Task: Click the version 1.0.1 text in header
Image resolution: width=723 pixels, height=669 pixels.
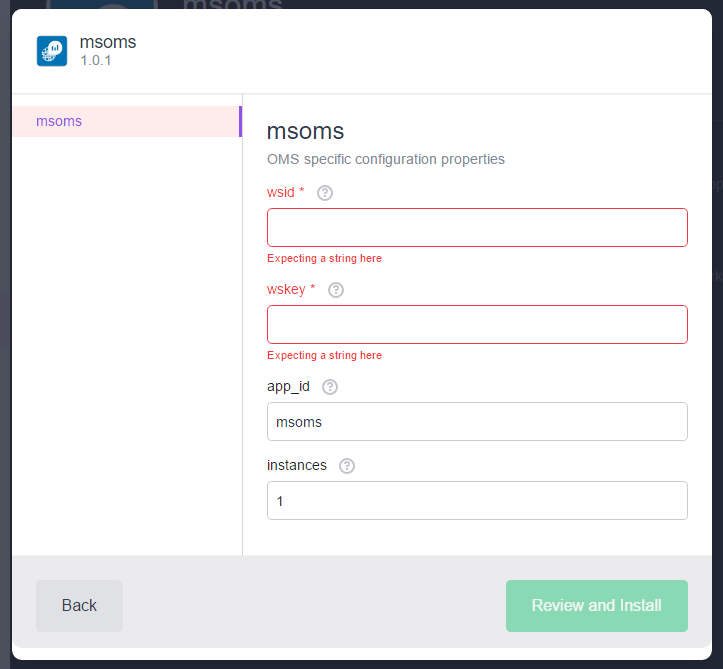Action: coord(95,60)
